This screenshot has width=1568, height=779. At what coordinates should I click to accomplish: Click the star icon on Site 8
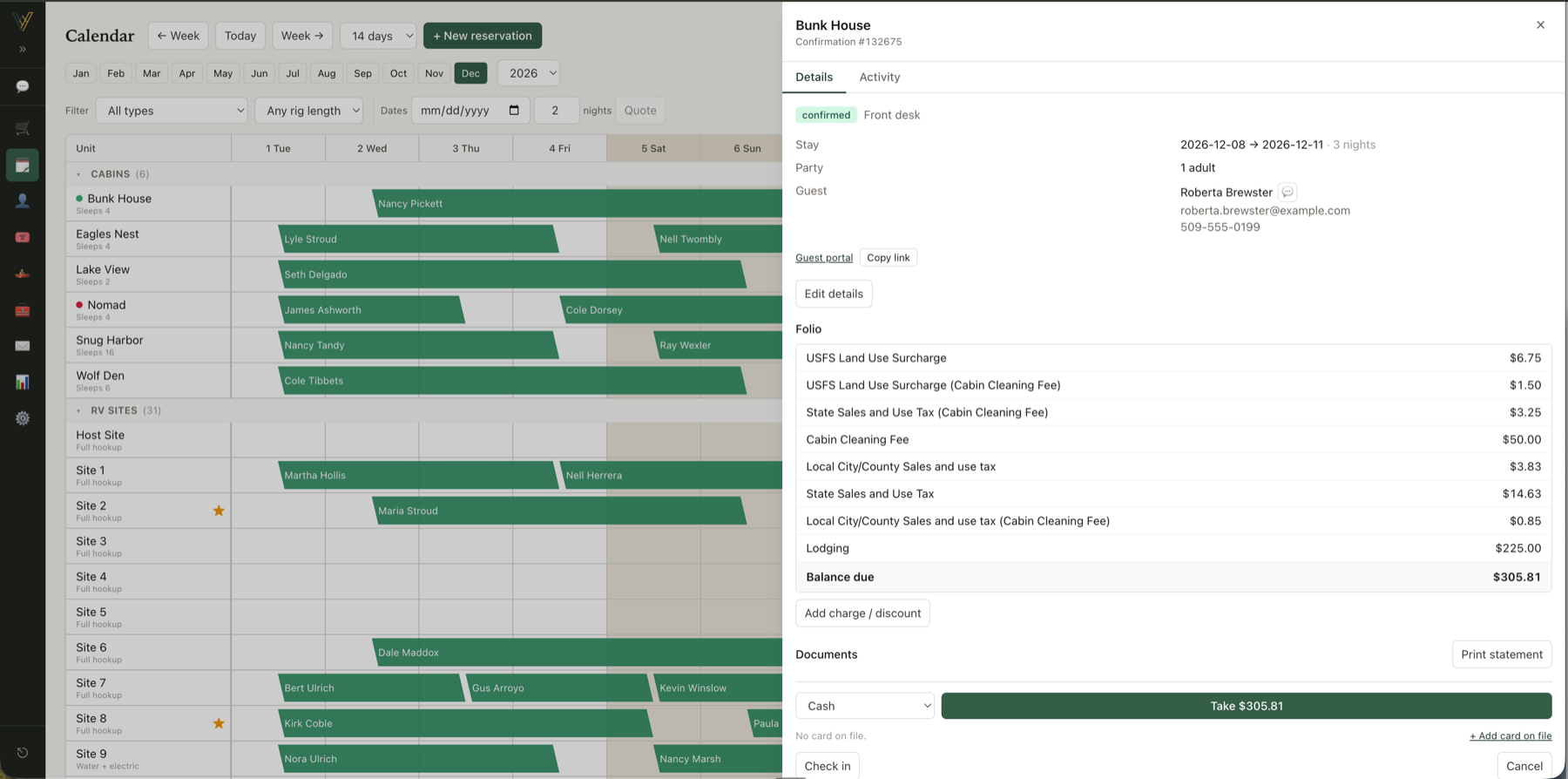coord(219,723)
